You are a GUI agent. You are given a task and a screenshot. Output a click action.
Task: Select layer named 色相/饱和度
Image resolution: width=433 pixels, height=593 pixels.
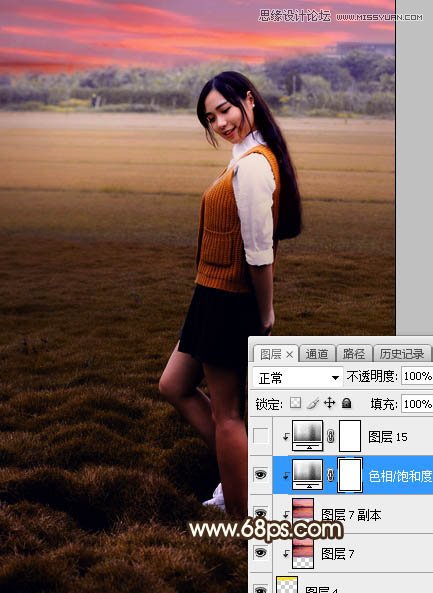coord(400,476)
